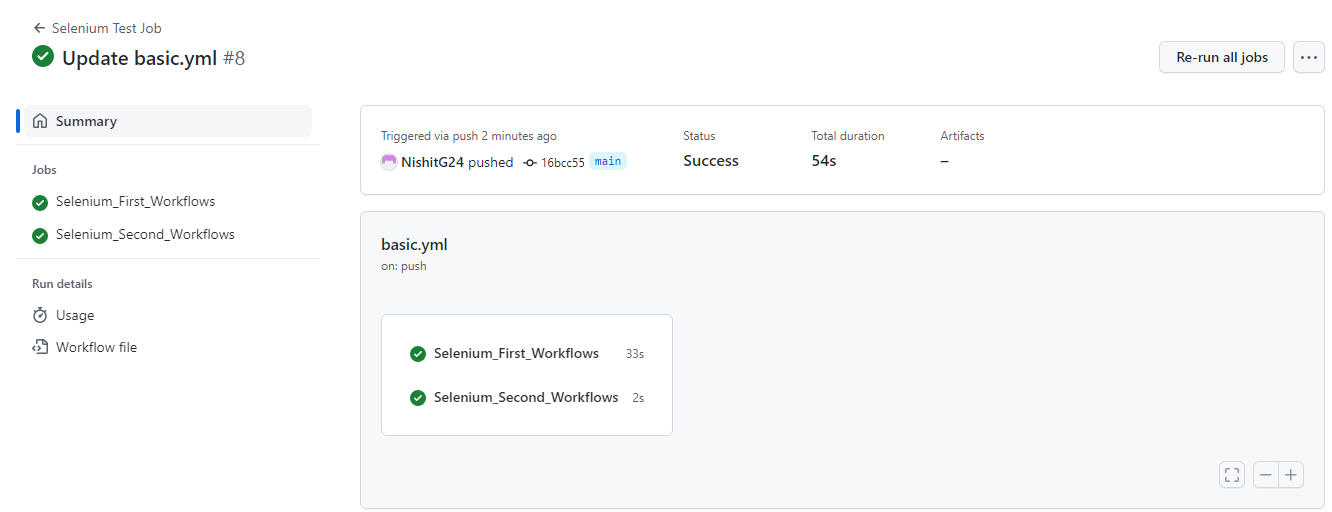Select the Summary home icon in sidebar
Screen dimensions: 1332x512
[40, 121]
